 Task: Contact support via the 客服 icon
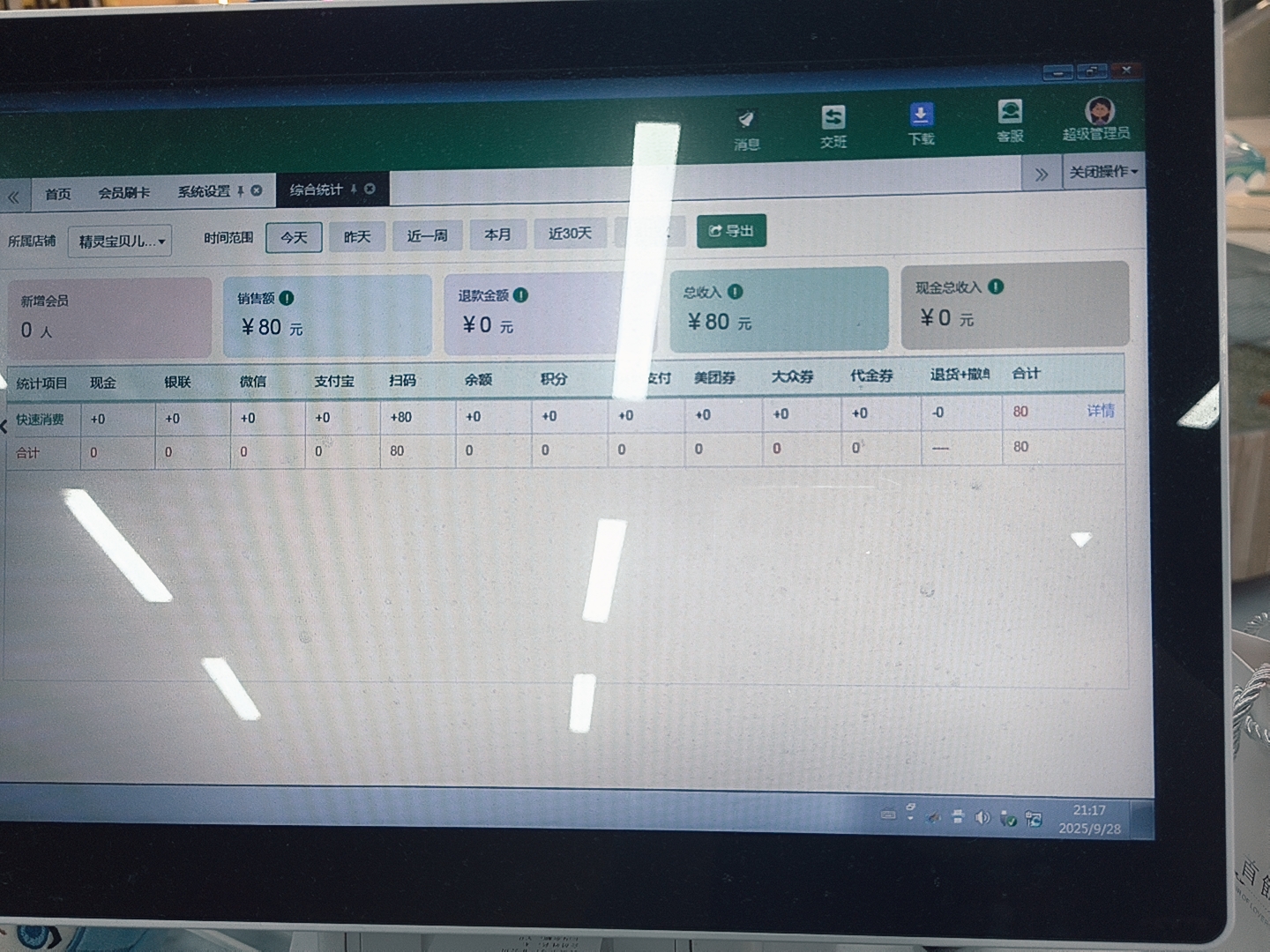coord(1010,121)
